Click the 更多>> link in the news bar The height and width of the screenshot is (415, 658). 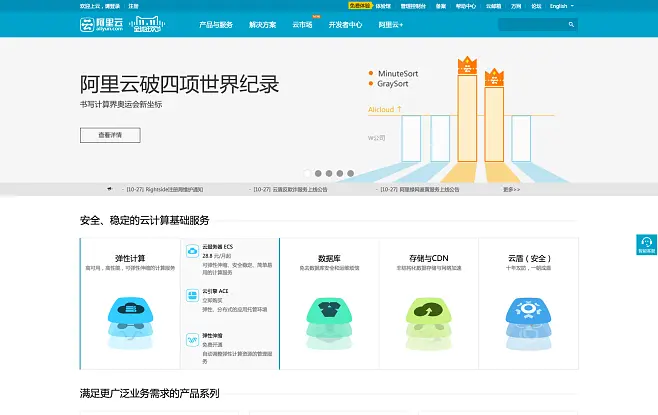point(512,190)
